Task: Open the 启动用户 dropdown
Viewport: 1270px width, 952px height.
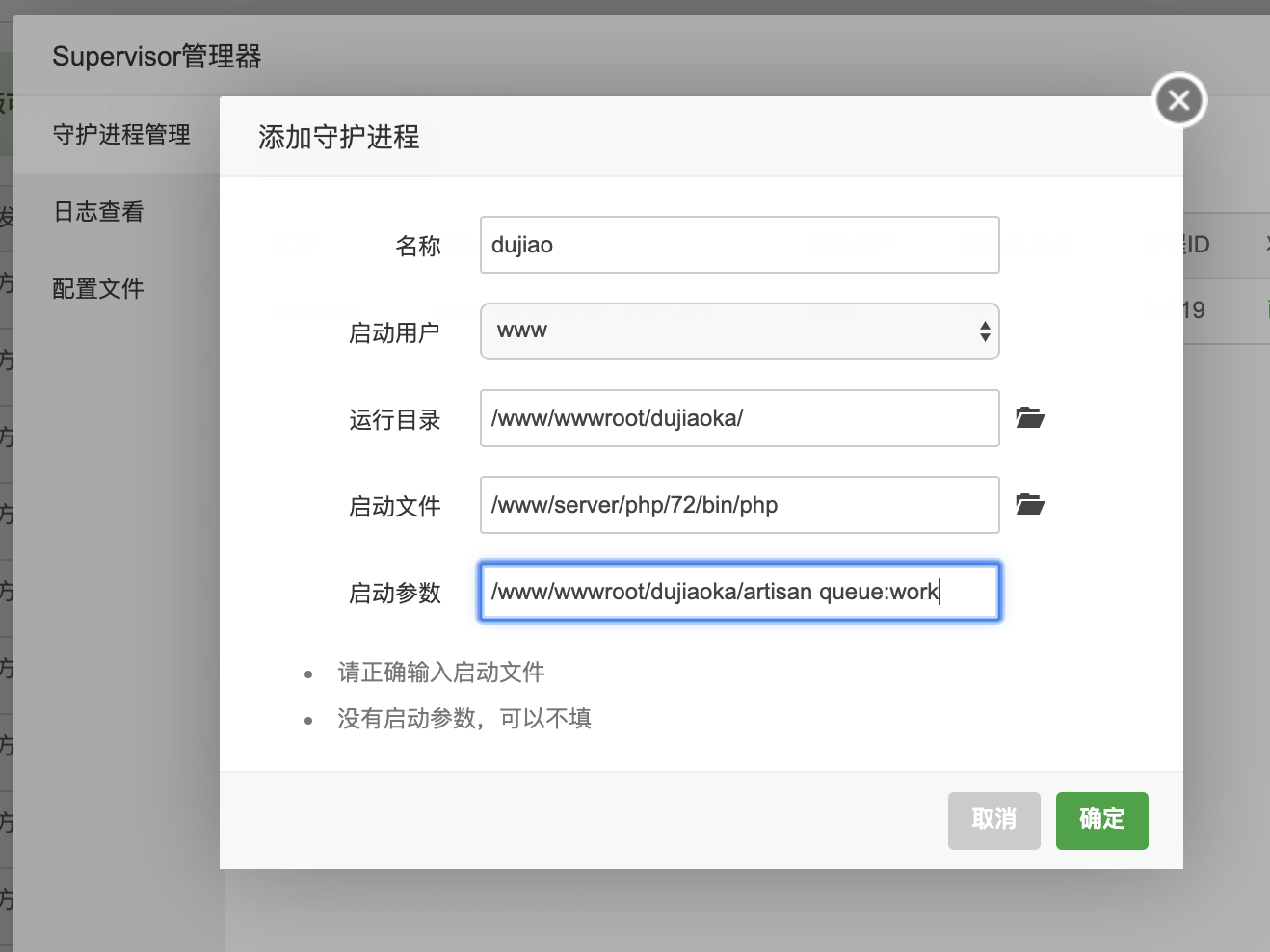Action: 739,331
